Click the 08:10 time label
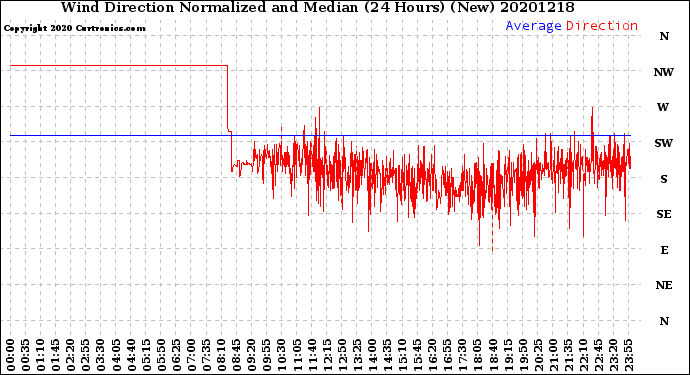690x375 pixels. pyautogui.click(x=221, y=356)
